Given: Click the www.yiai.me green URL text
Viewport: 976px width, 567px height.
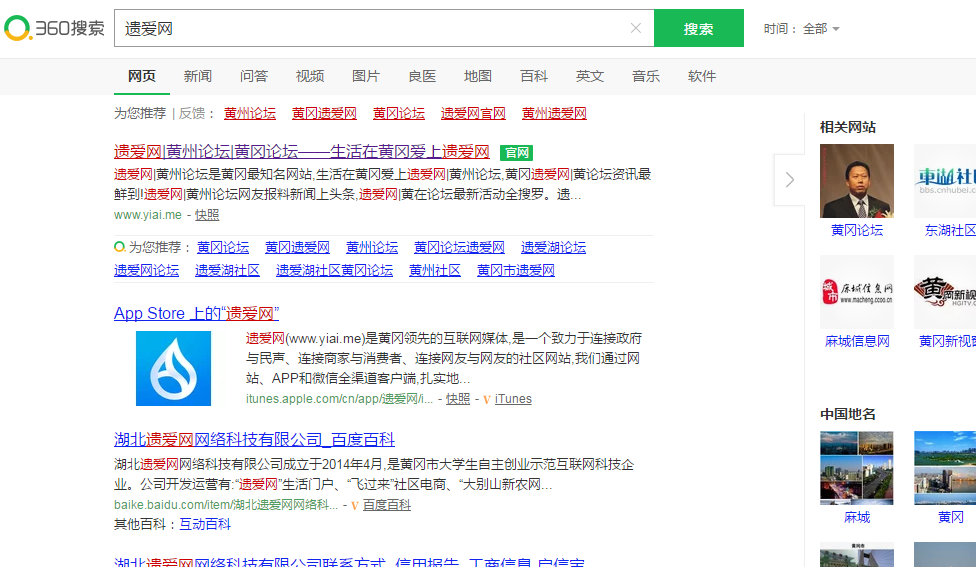Looking at the screenshot, I should (148, 215).
